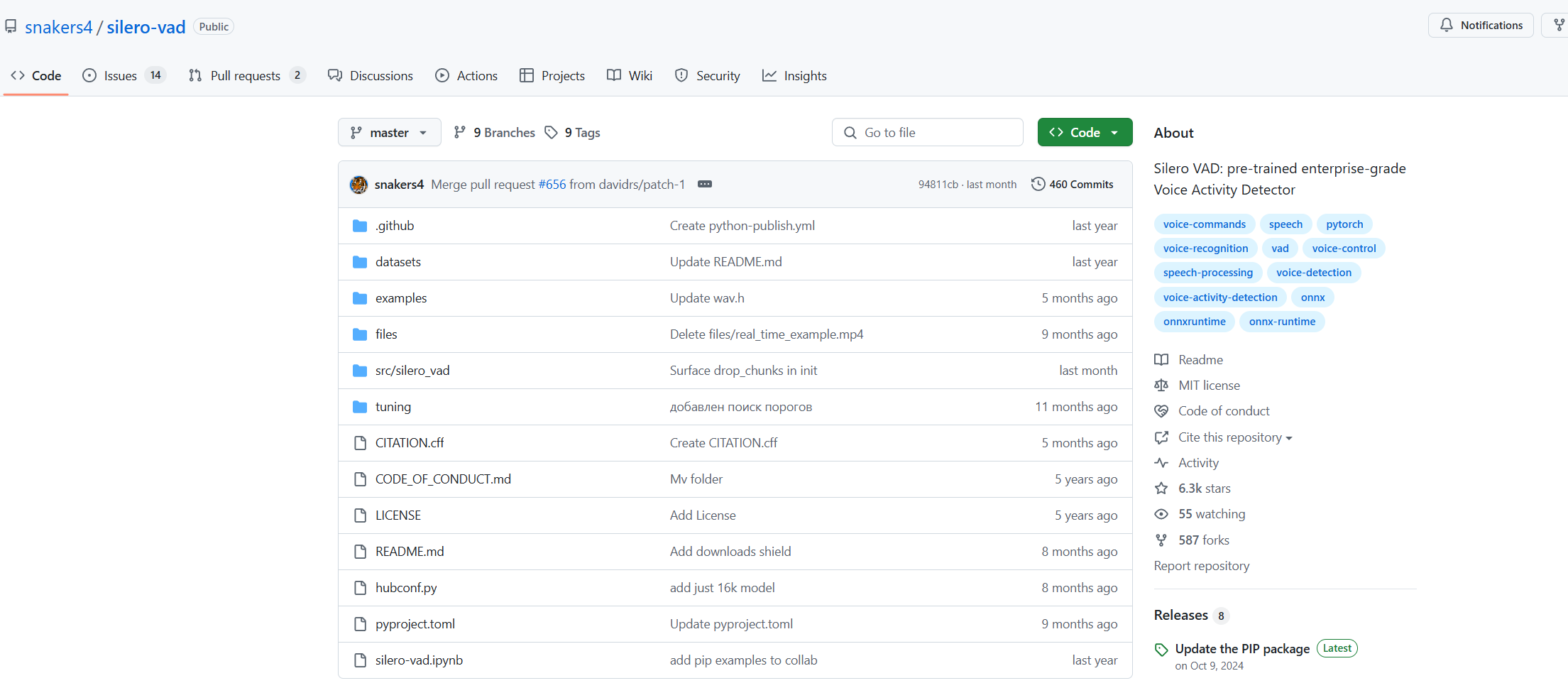Click the silero-vad.ipynb file icon
1568x688 pixels.
tap(360, 660)
